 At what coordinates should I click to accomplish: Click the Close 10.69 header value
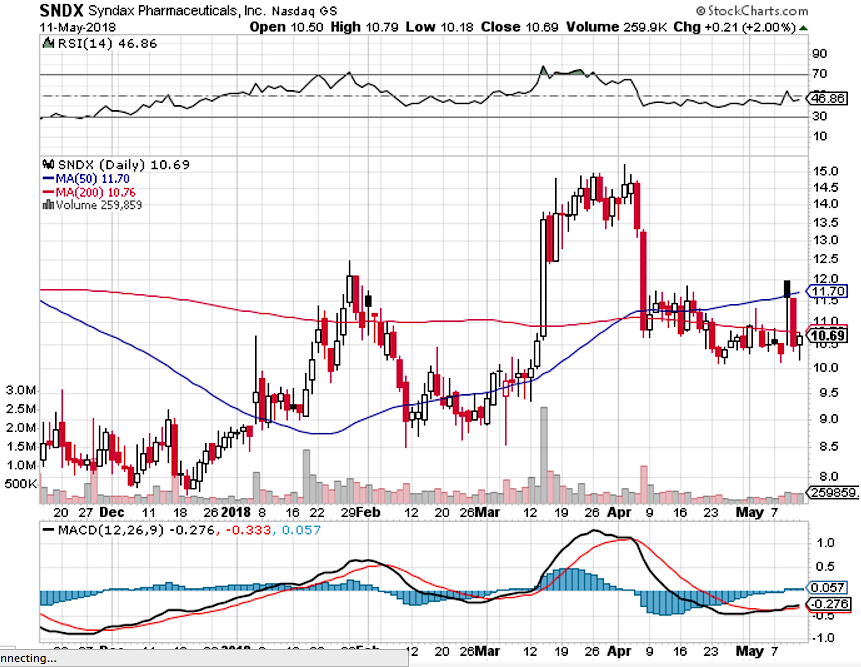click(x=519, y=27)
